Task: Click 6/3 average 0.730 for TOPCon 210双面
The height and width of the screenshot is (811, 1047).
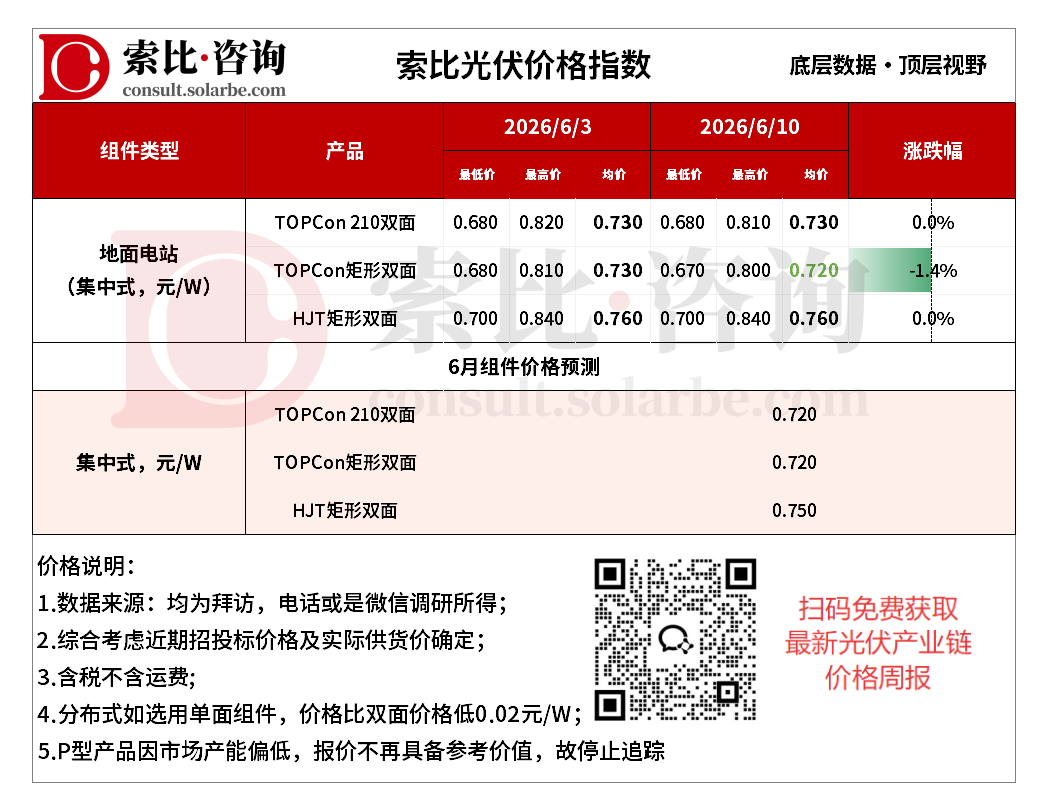Action: pyautogui.click(x=618, y=222)
